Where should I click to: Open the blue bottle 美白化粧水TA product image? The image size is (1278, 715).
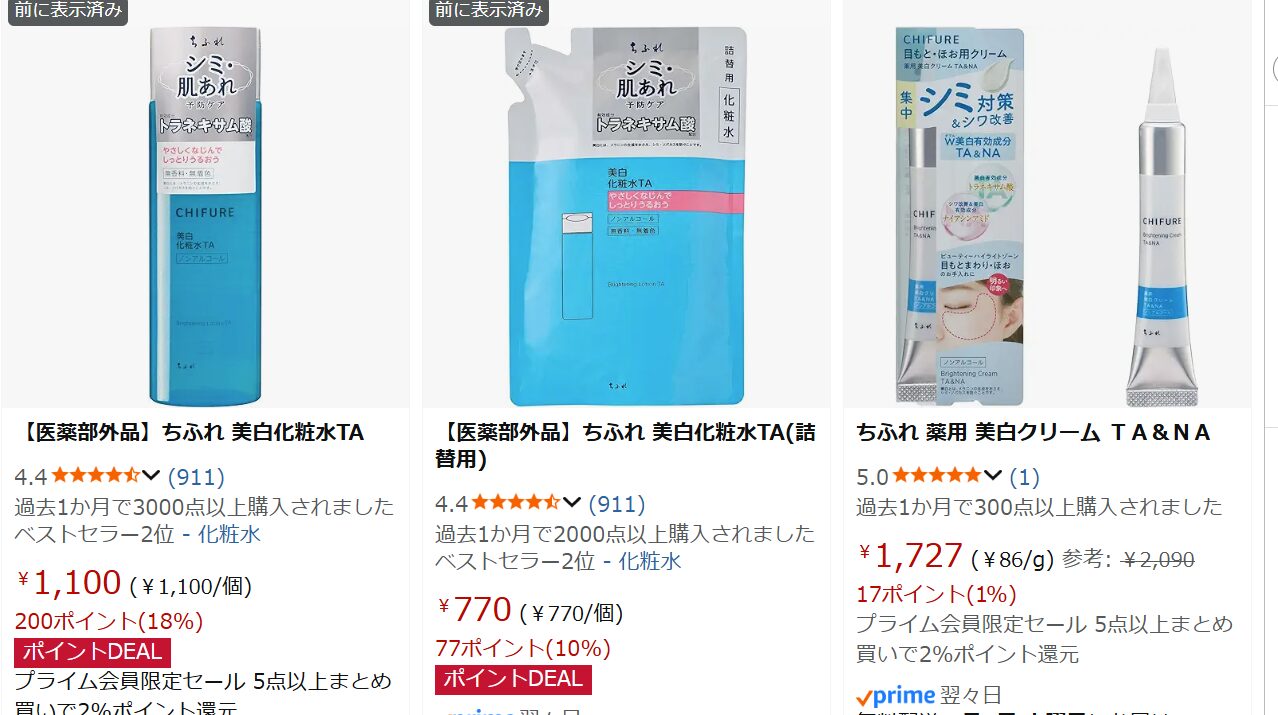(205, 215)
